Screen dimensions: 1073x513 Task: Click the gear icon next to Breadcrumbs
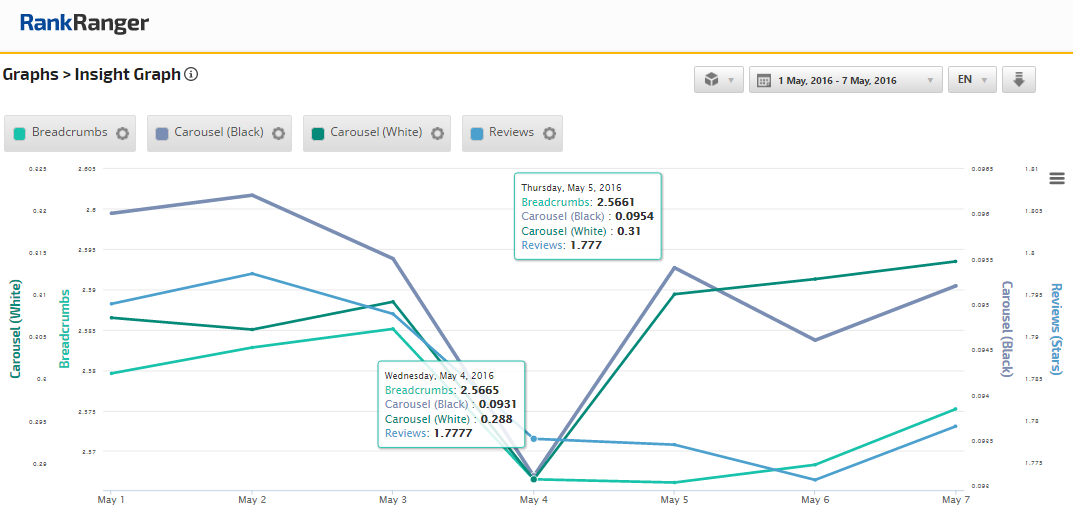[x=123, y=133]
